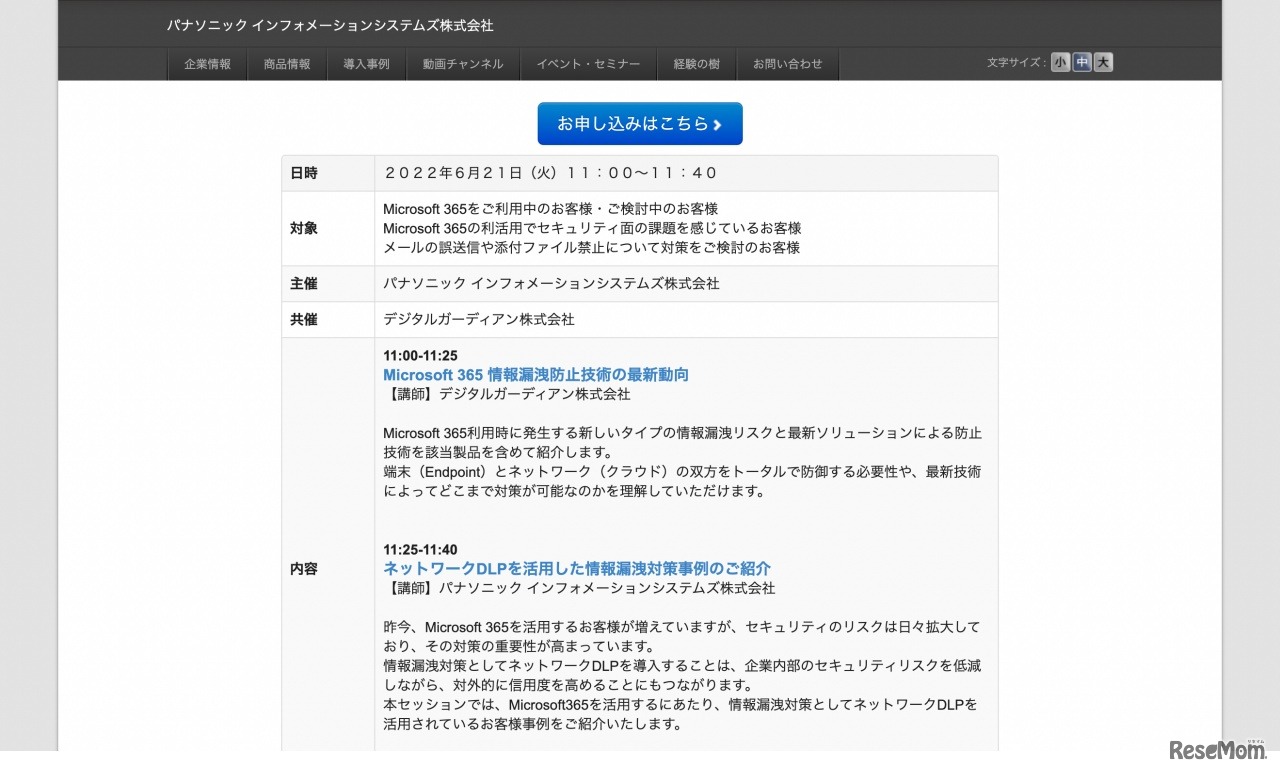Go to 導入事例 in navigation
The height and width of the screenshot is (773, 1280).
[366, 64]
